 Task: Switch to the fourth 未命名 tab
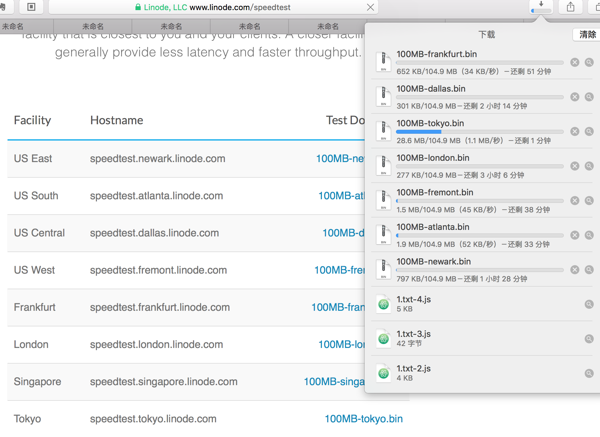pyautogui.click(x=249, y=26)
